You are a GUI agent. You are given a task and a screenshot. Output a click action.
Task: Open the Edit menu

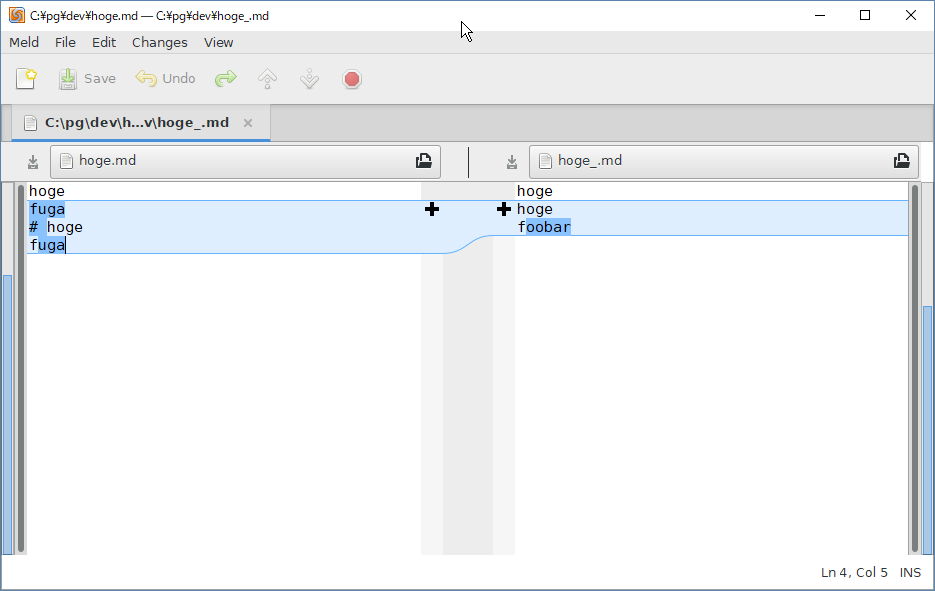[104, 42]
